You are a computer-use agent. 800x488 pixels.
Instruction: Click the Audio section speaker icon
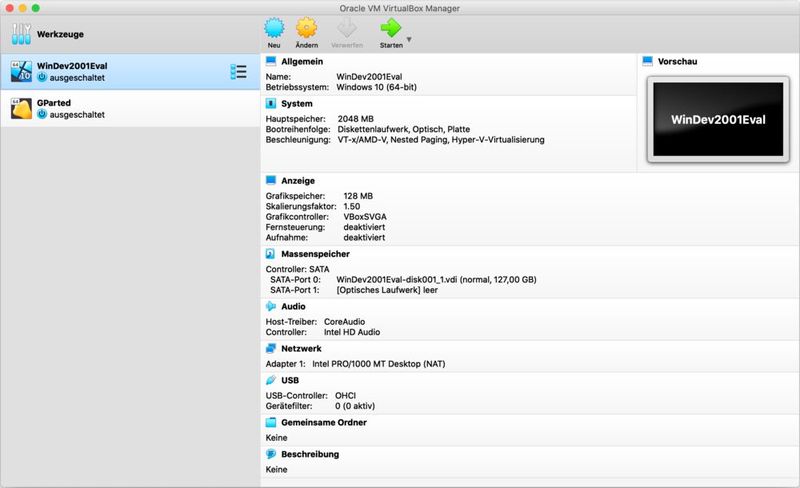pos(270,306)
